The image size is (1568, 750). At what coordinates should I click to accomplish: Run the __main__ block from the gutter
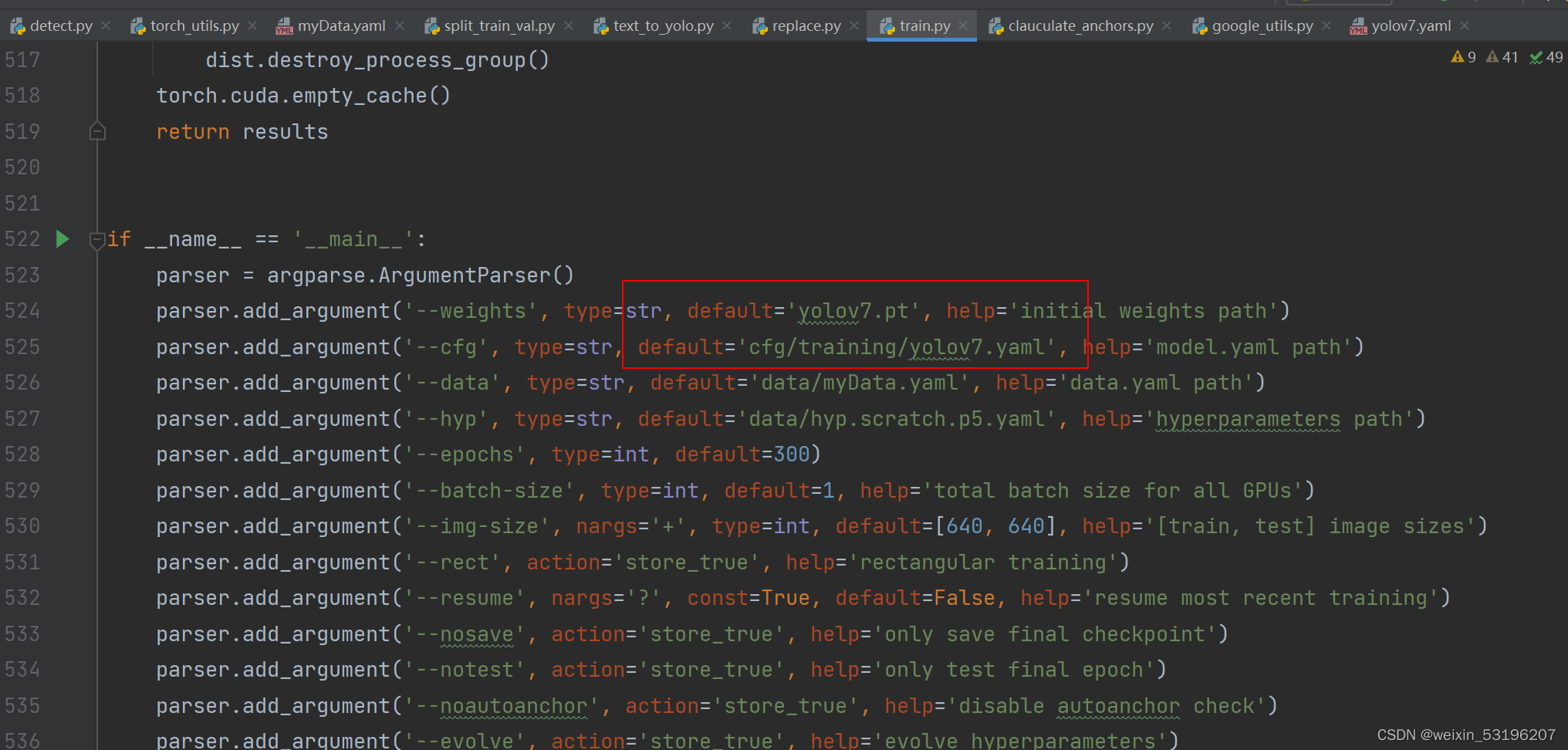click(63, 238)
